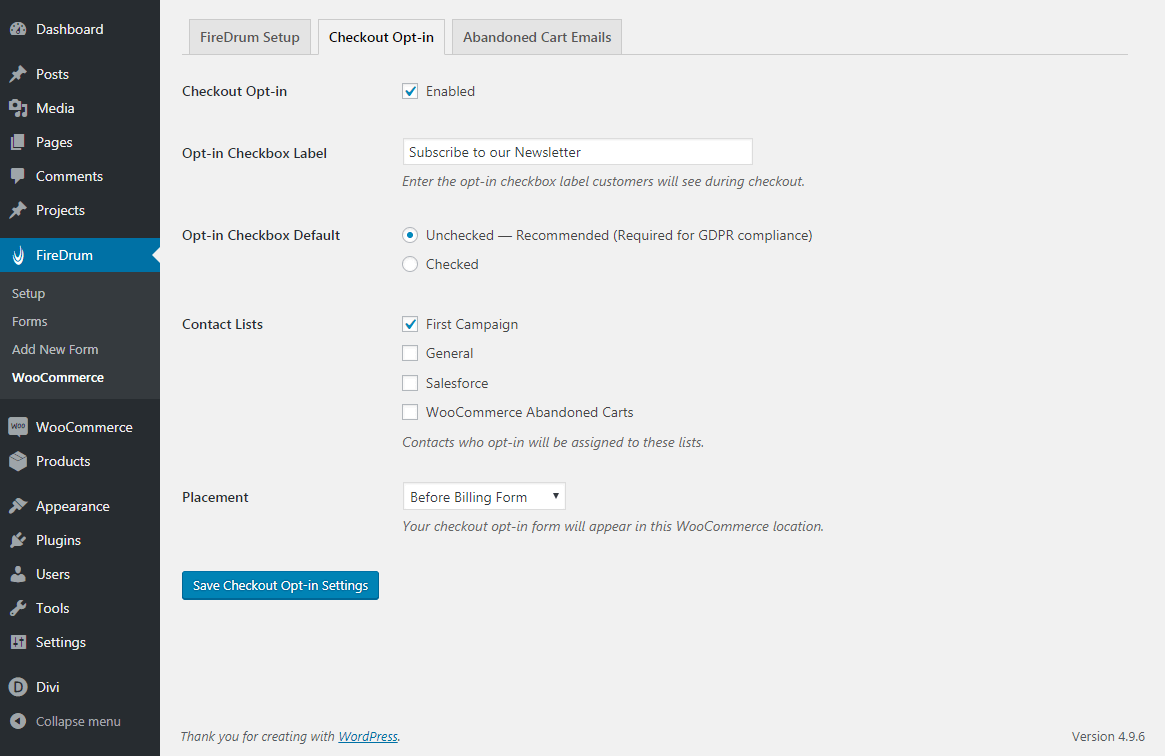
Task: Click the Posts pushpin icon
Action: 17,75
